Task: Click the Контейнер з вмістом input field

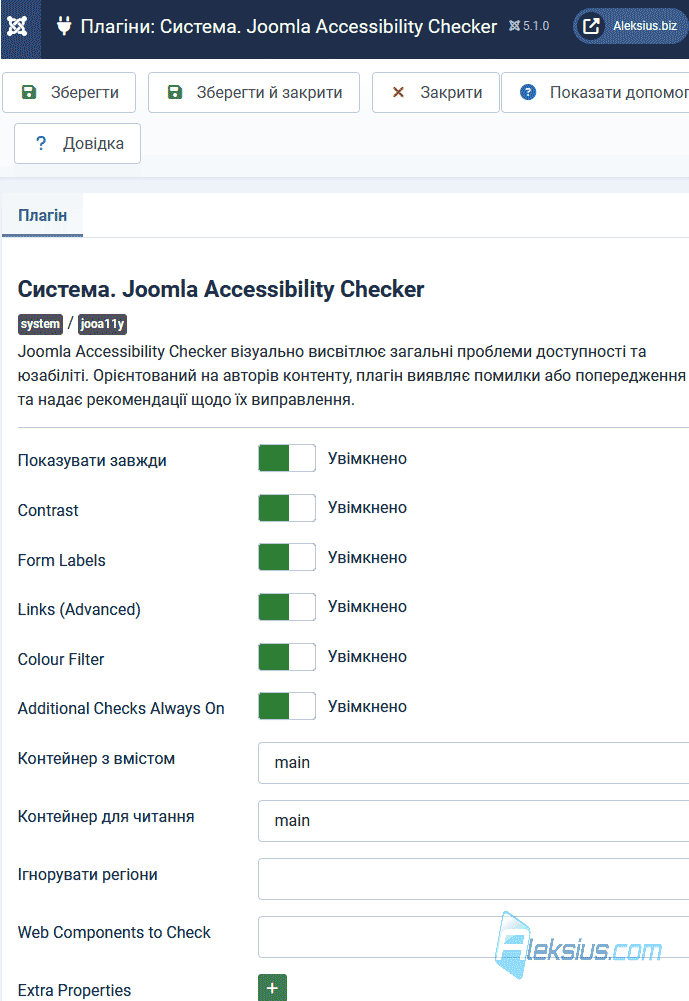Action: 473,763
